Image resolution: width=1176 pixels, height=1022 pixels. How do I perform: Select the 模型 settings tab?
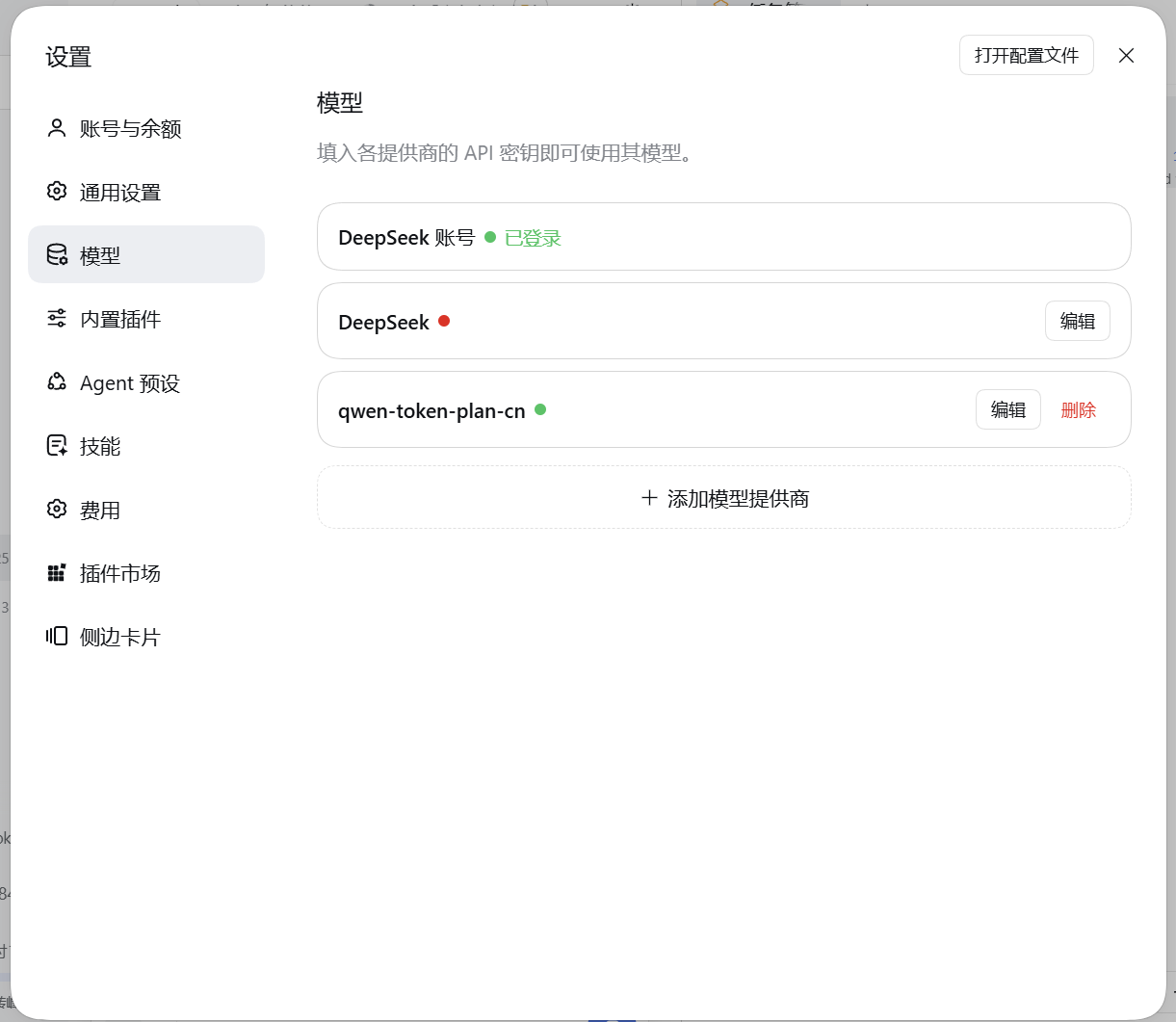(146, 254)
